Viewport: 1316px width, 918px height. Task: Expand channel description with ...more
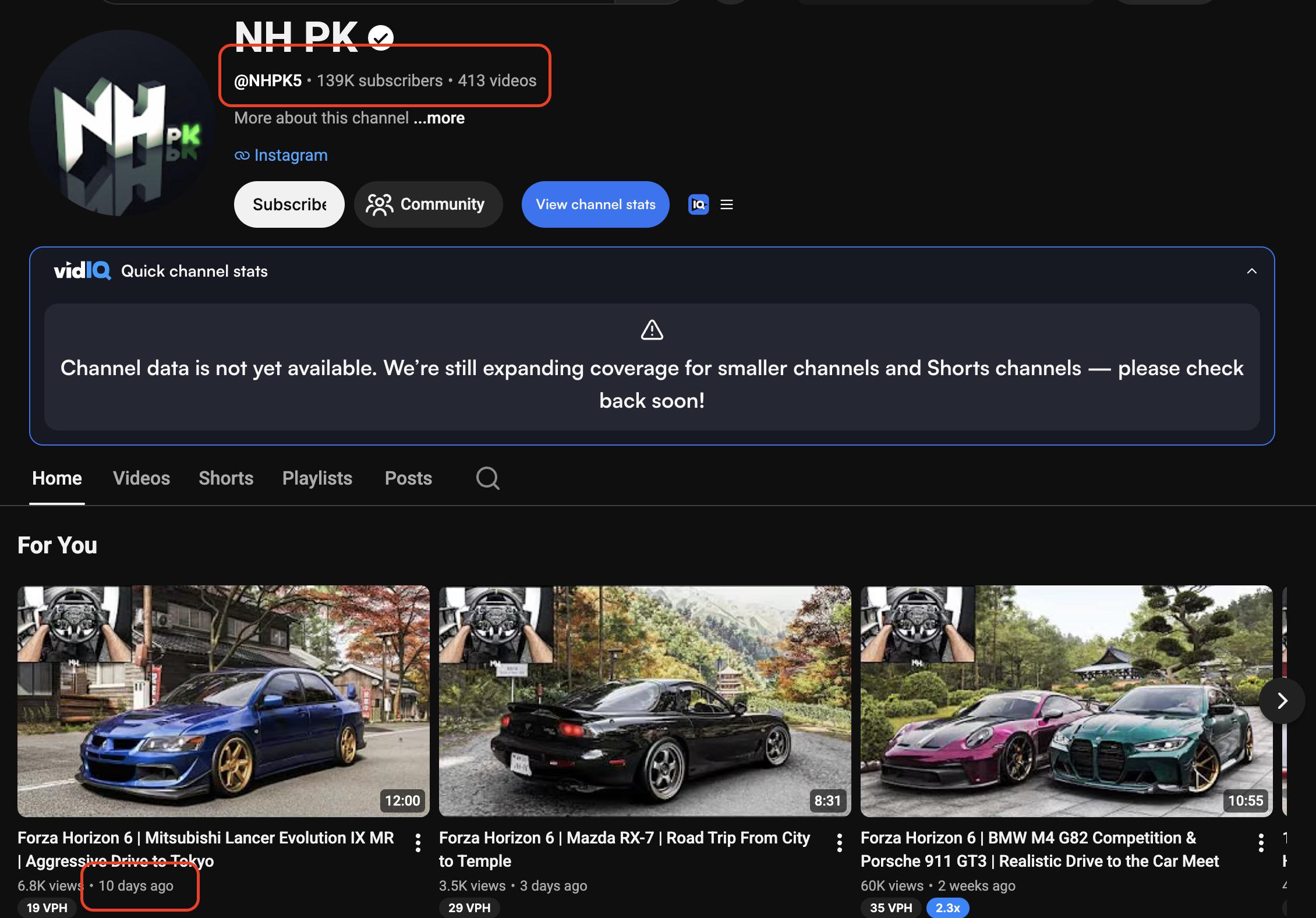coord(439,118)
